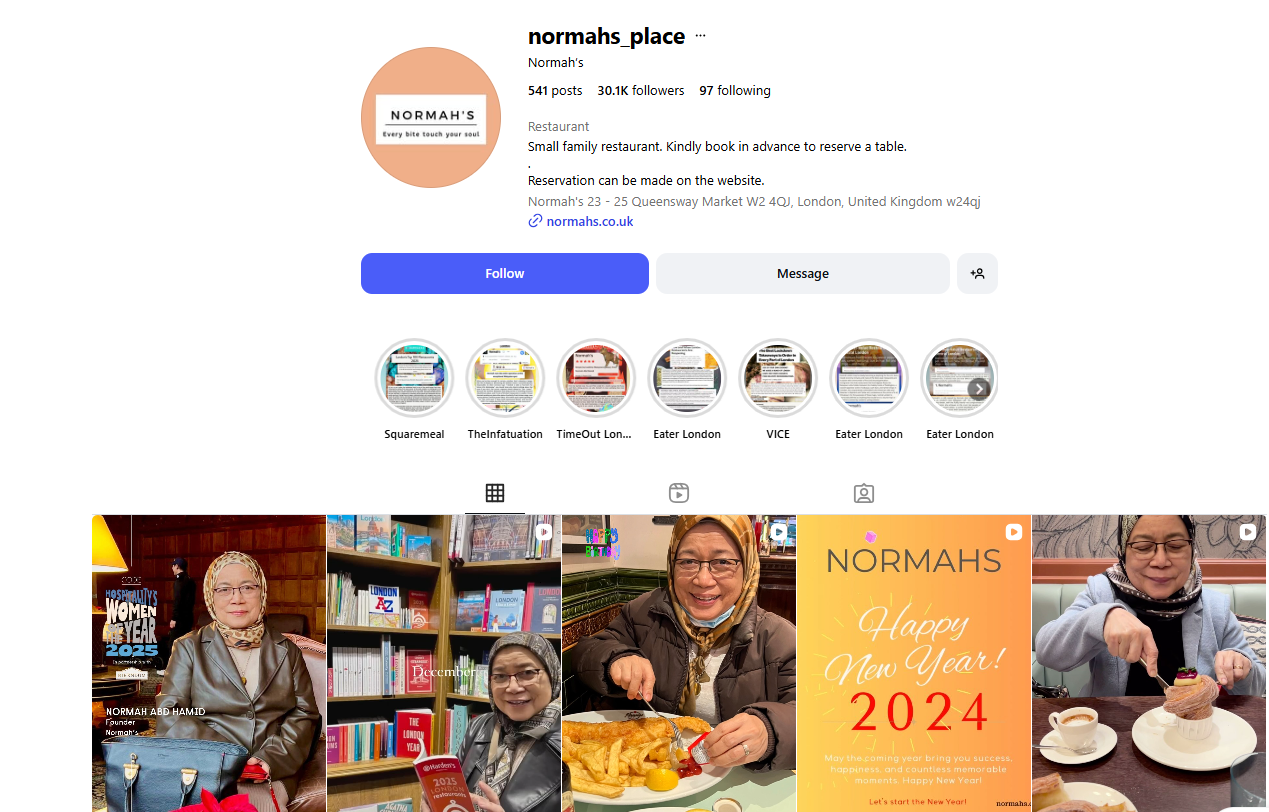The width and height of the screenshot is (1269, 812).
Task: Open the Happy New Year 2024 post
Action: point(914,663)
